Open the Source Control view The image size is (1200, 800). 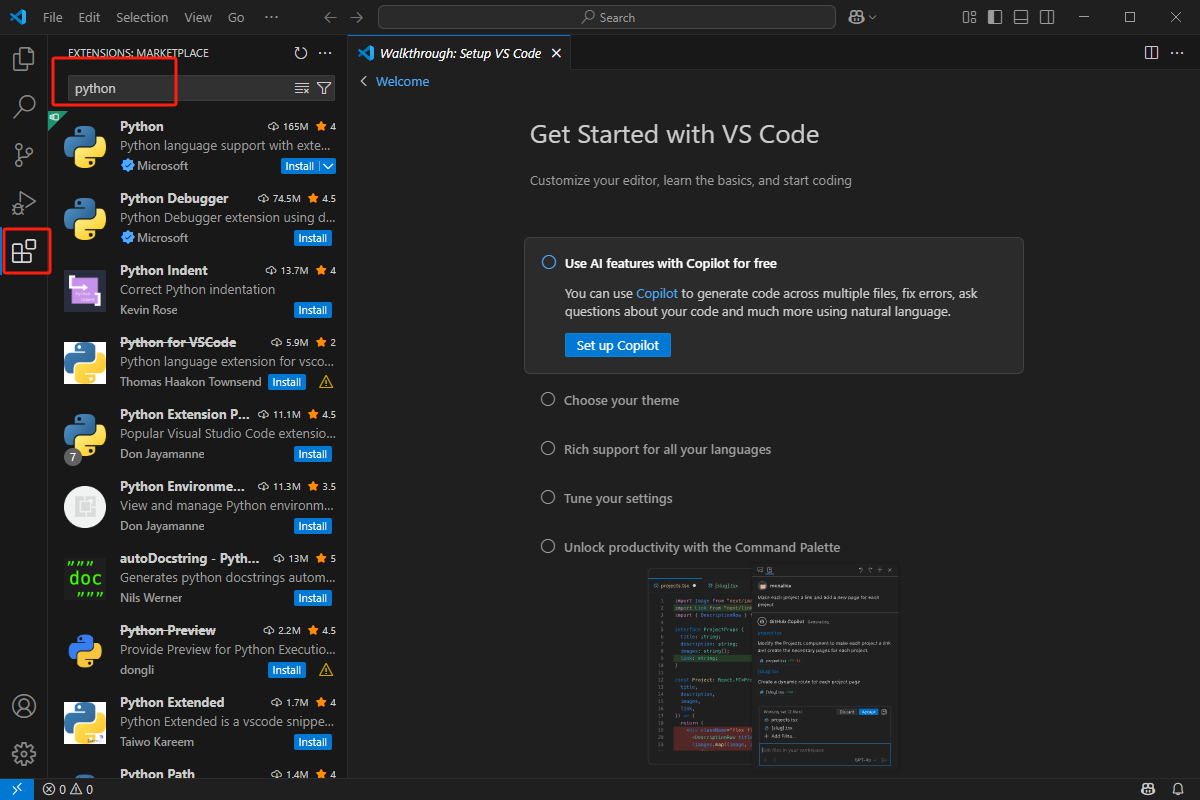(24, 155)
